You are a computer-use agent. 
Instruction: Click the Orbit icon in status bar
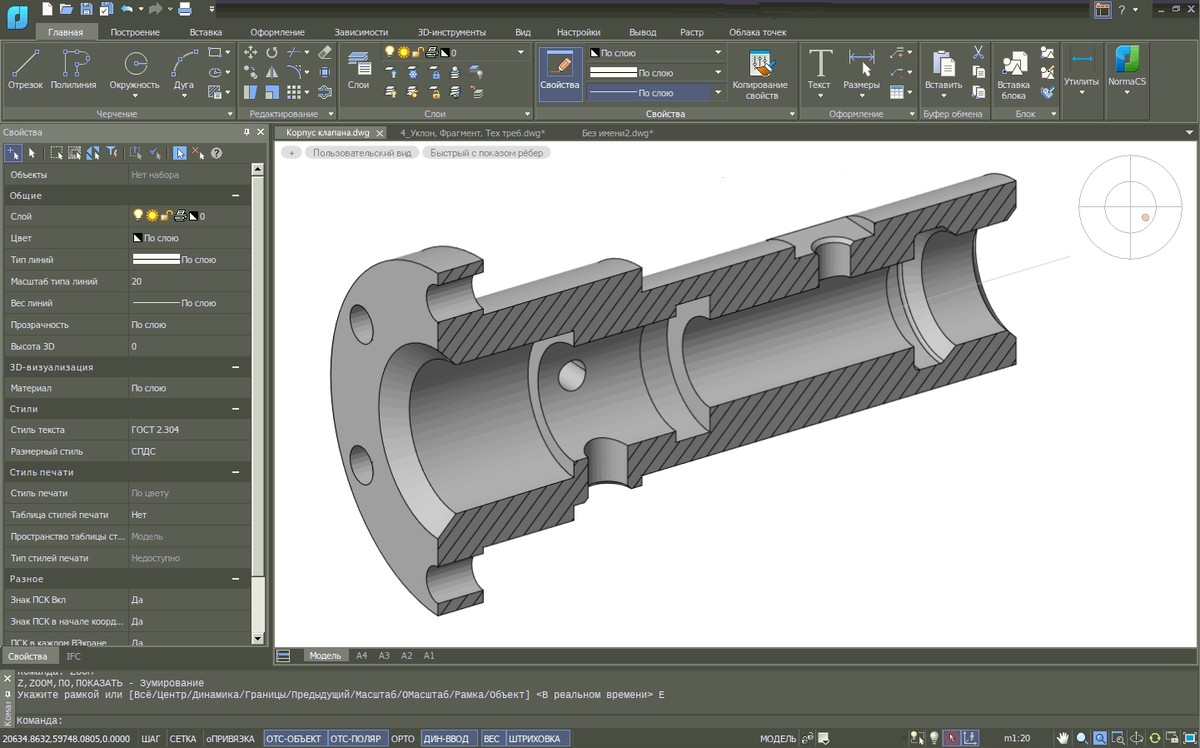[1137, 739]
